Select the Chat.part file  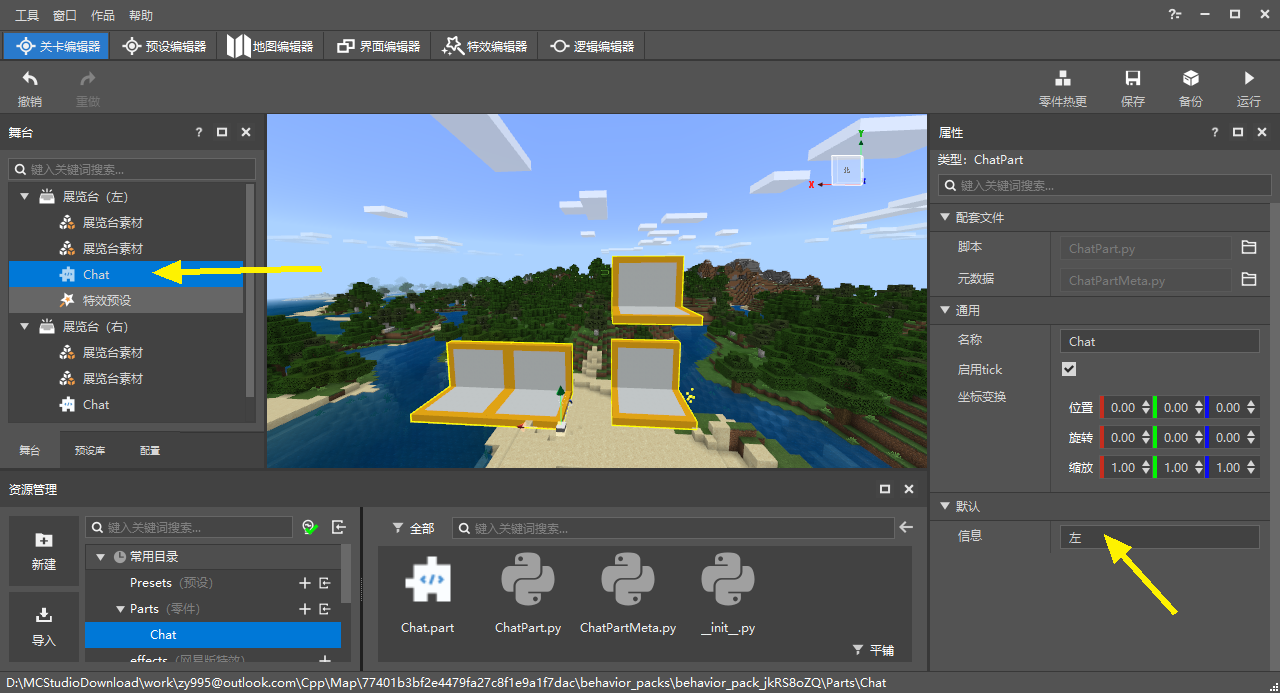(427, 596)
